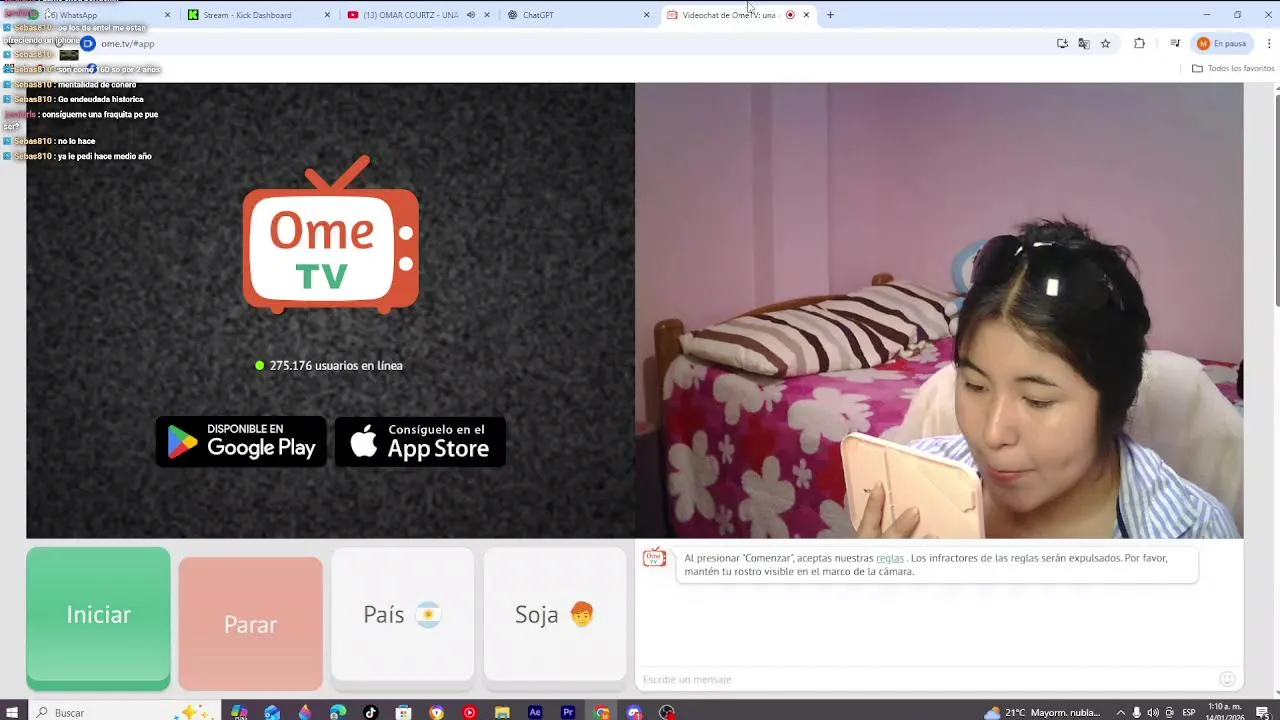Click the OmeTV logo on the left panel
1280x720 pixels.
coord(331,234)
